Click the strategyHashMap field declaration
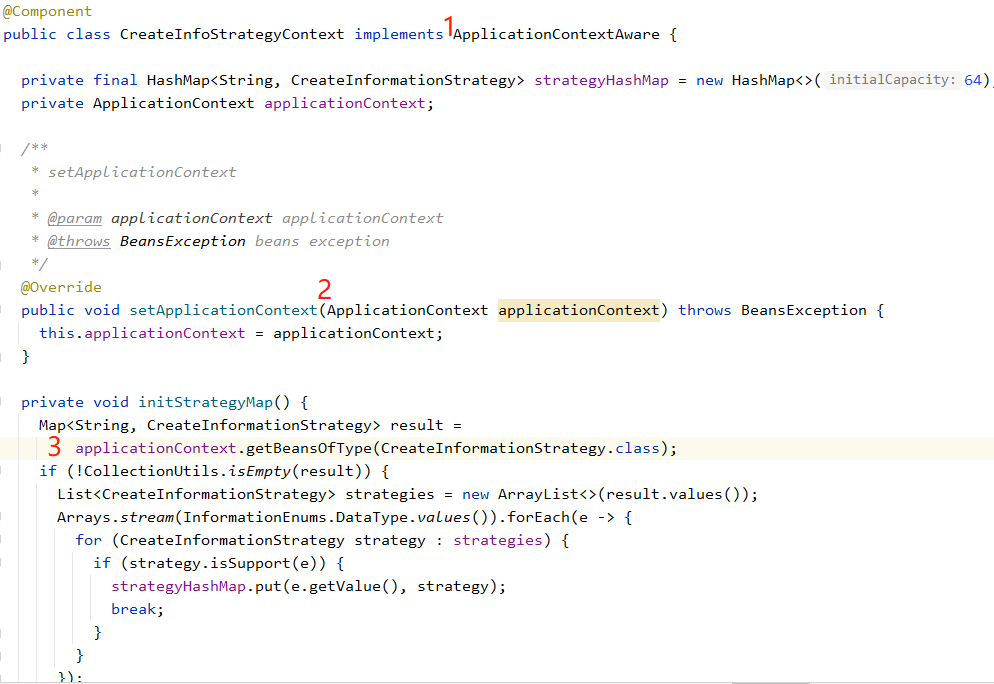Screen dimensions: 994x684 point(601,80)
